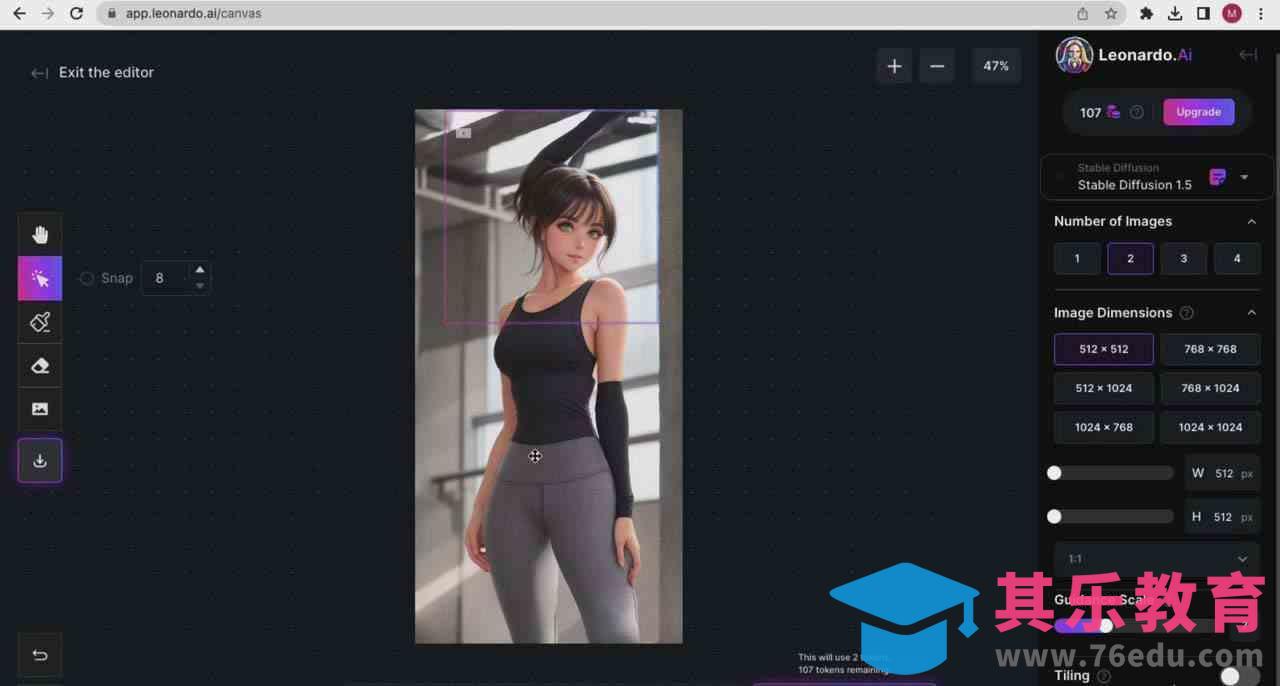
Task: Open the upload image tool
Action: coord(40,409)
